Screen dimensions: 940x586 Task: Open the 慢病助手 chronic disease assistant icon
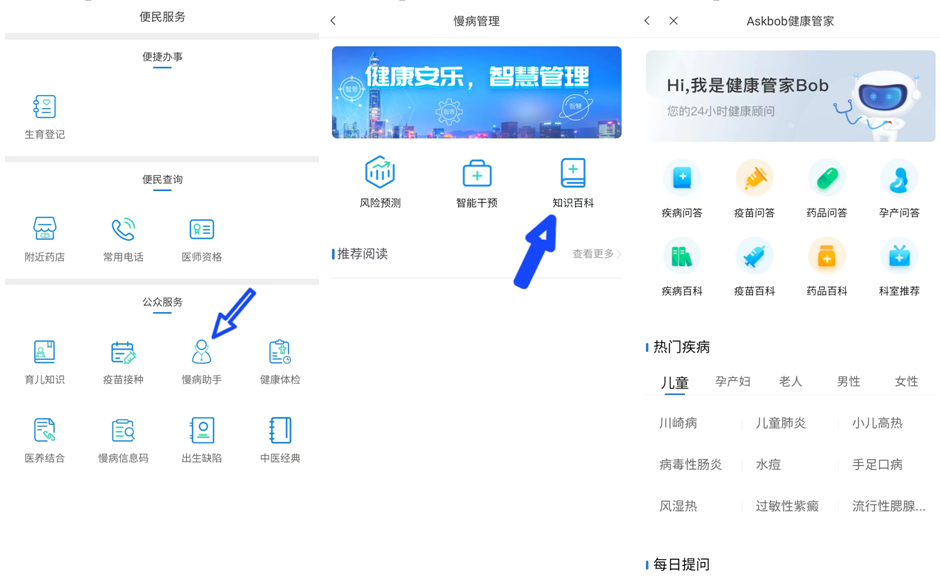pyautogui.click(x=201, y=352)
